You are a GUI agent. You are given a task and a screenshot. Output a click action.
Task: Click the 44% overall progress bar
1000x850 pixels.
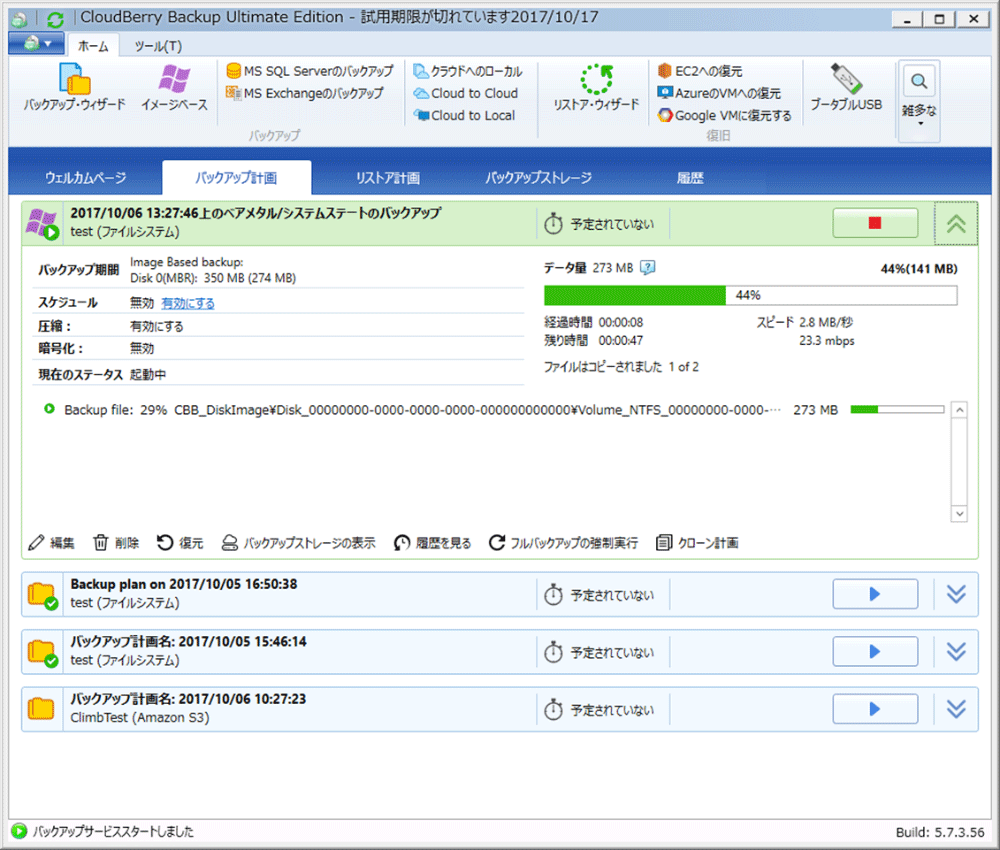pos(751,295)
